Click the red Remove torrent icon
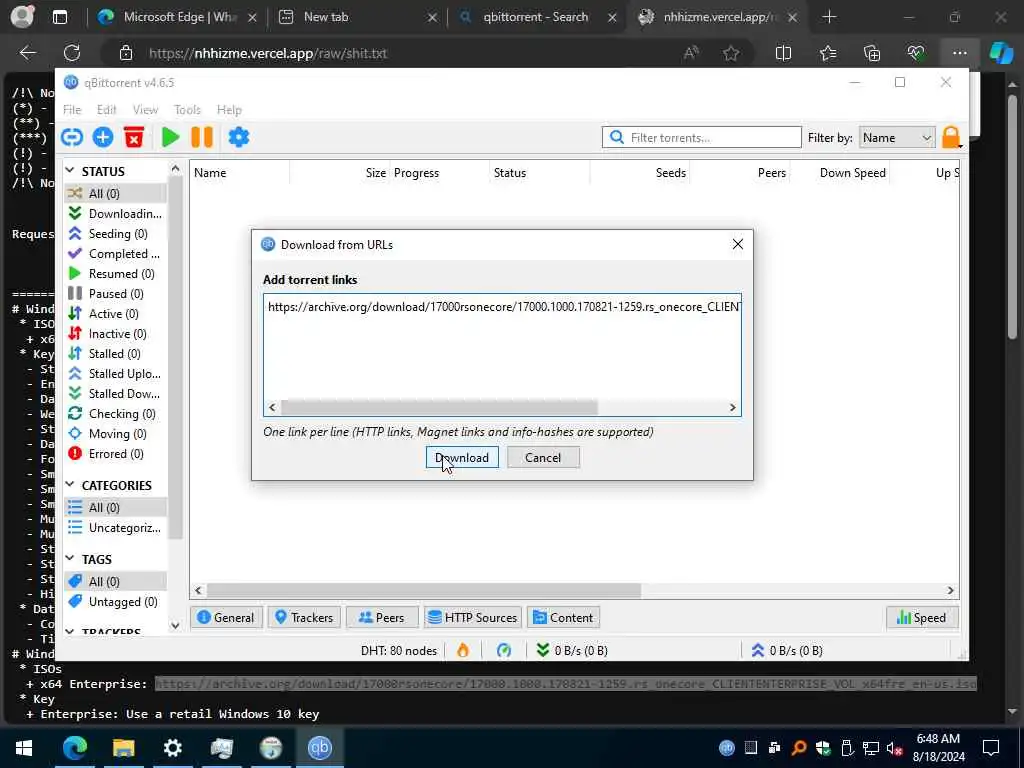The height and width of the screenshot is (768, 1024). coord(134,137)
